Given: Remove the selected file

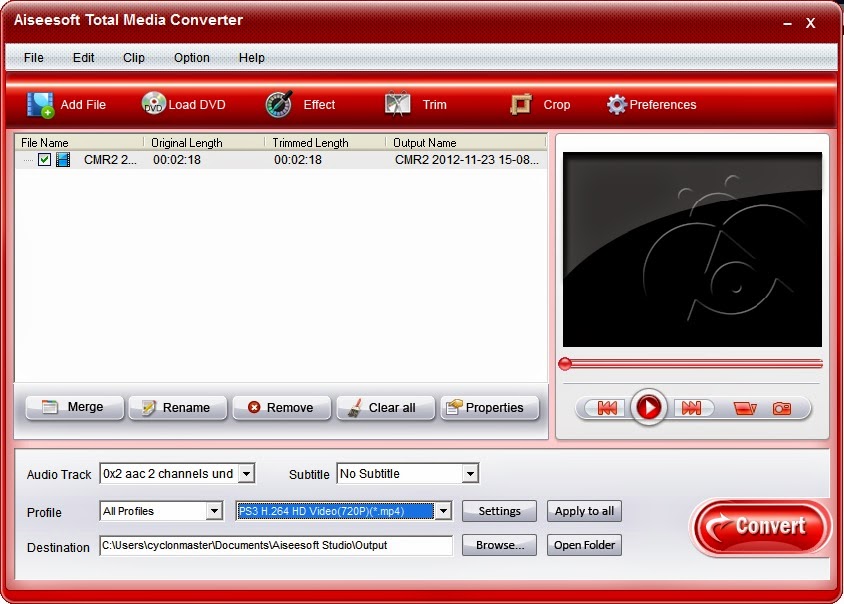Looking at the screenshot, I should pyautogui.click(x=282, y=408).
